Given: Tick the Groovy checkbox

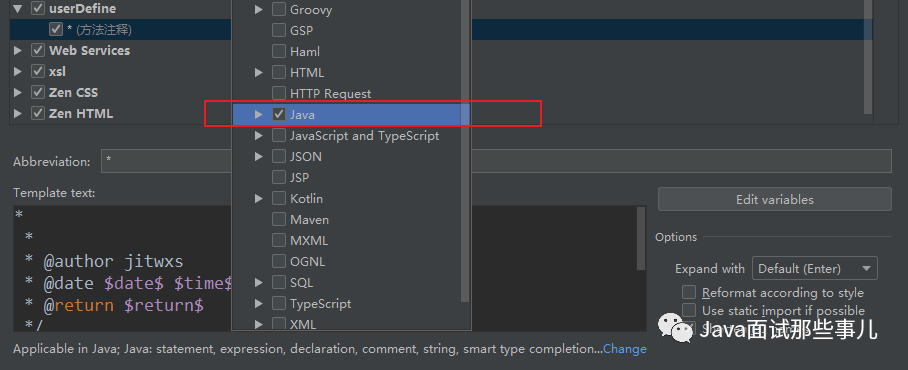Looking at the screenshot, I should 279,9.
